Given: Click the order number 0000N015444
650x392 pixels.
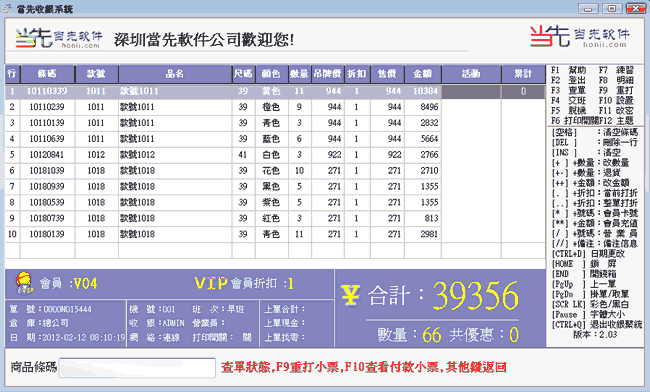Looking at the screenshot, I should (x=68, y=310).
